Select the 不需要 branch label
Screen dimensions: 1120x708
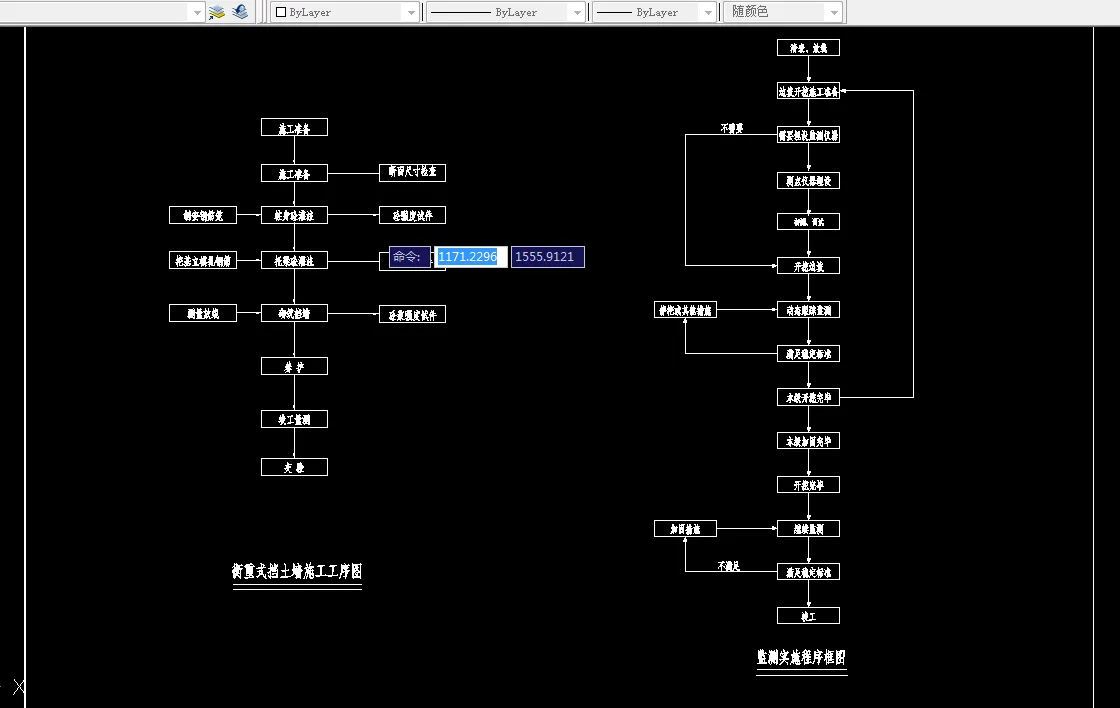(731, 128)
